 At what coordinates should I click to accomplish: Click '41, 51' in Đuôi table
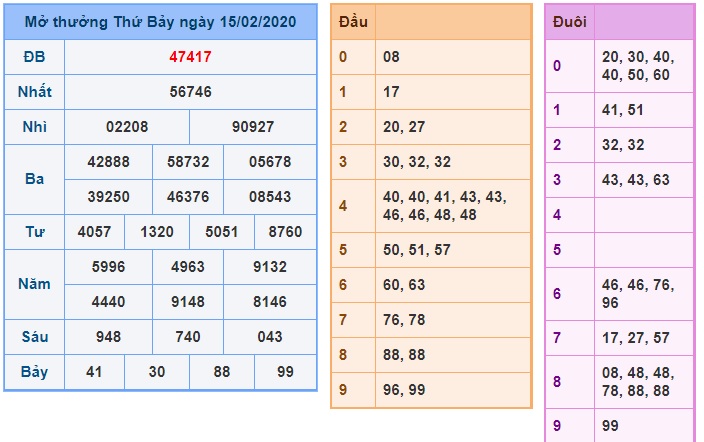pos(623,110)
